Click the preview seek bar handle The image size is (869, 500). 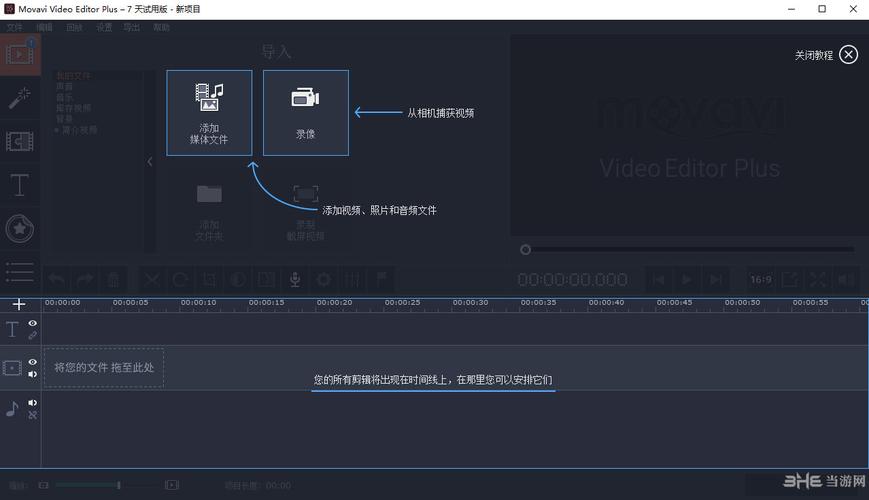point(525,250)
